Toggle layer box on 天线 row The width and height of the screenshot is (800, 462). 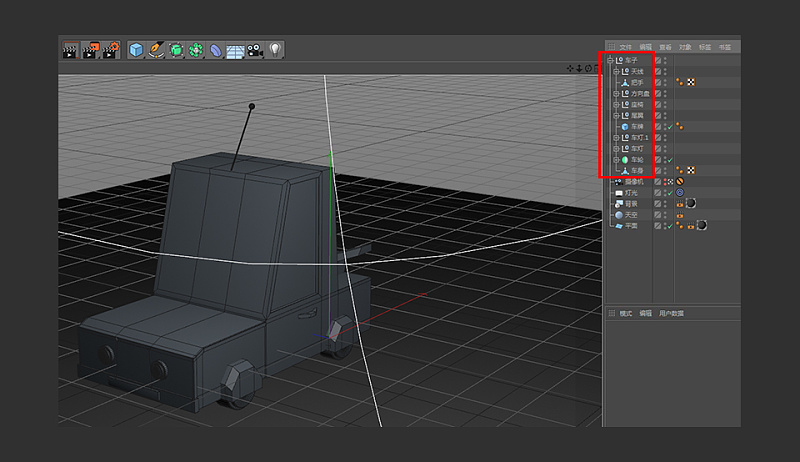(658, 71)
